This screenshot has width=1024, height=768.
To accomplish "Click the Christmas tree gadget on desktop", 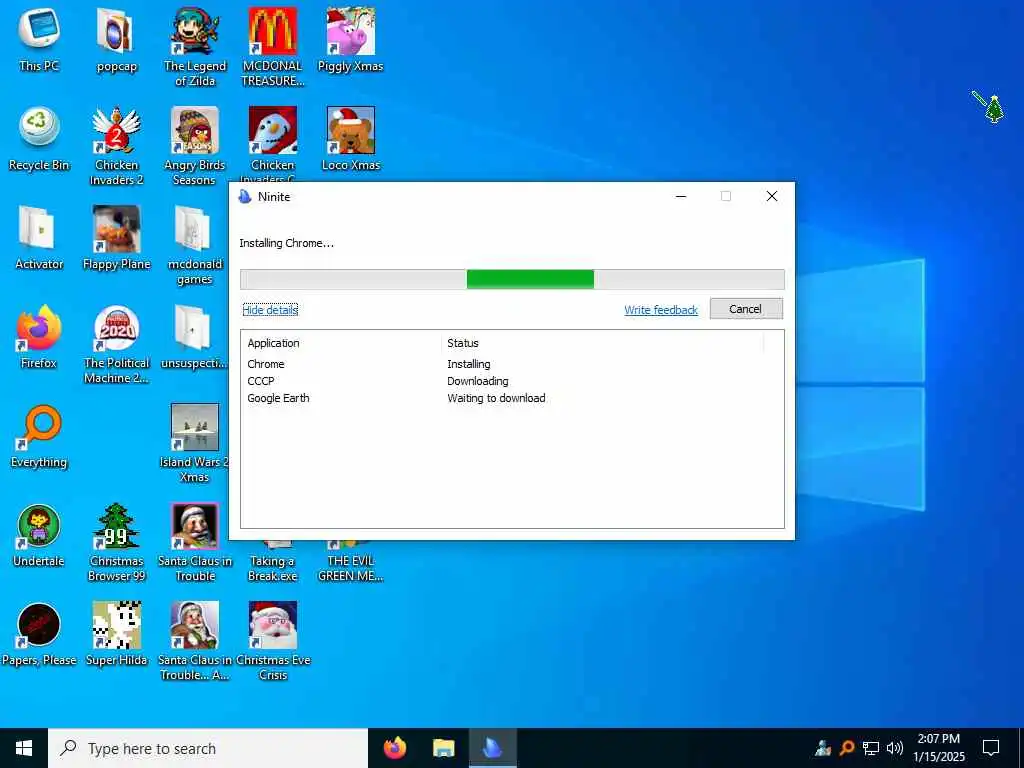I will point(993,108).
